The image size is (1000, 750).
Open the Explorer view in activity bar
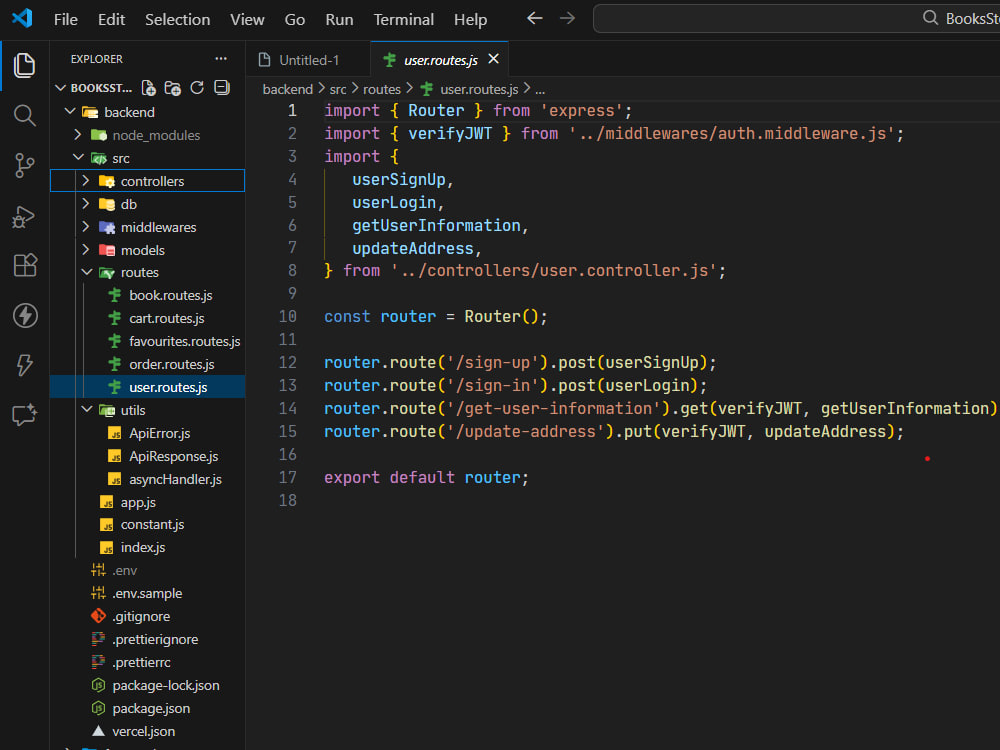point(24,66)
